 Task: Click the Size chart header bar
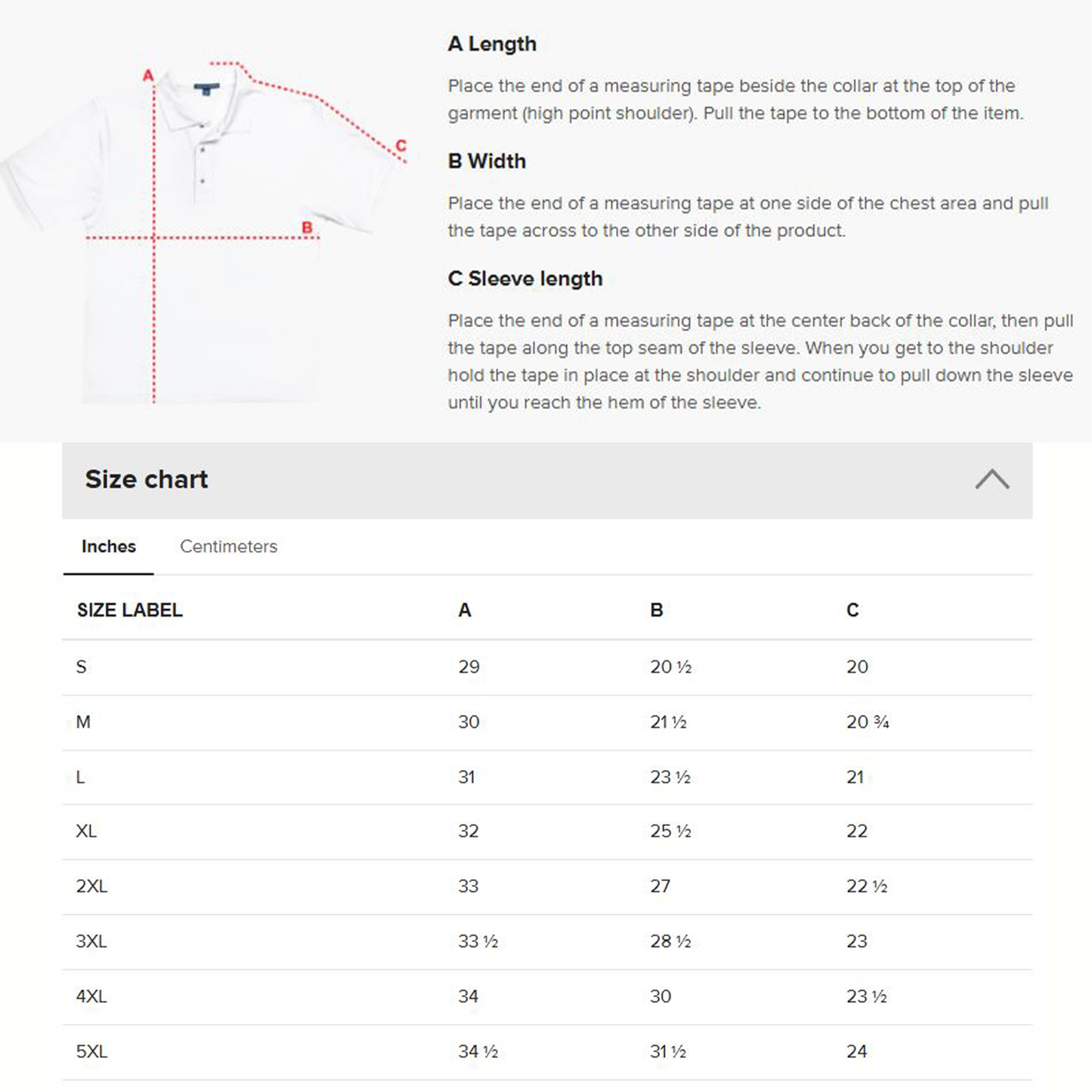click(547, 480)
